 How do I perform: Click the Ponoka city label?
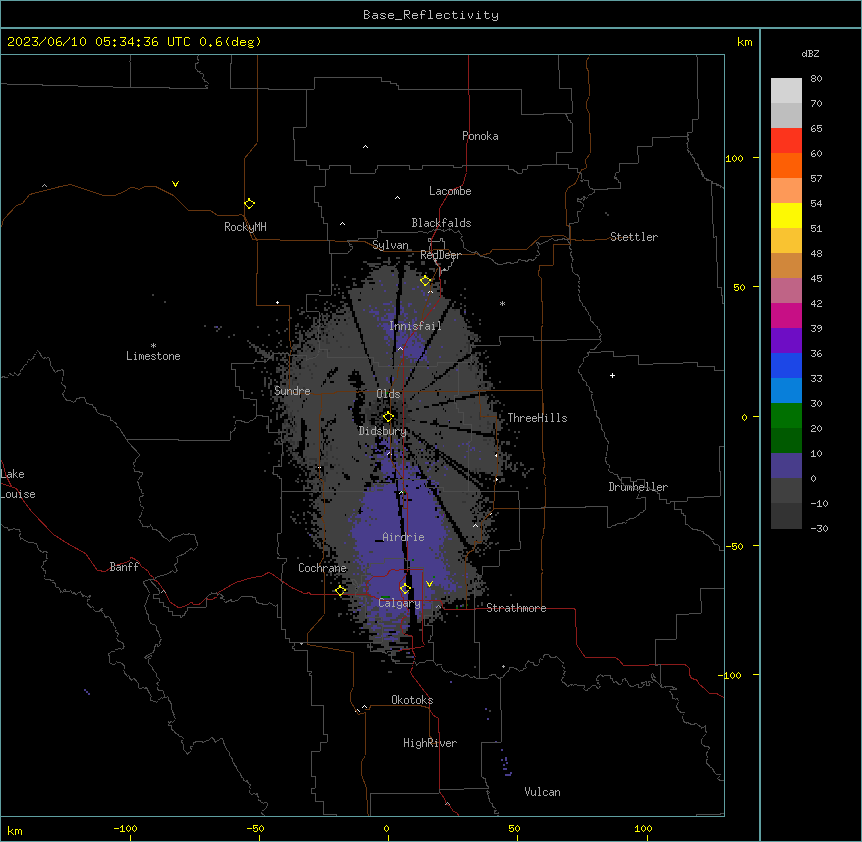point(480,136)
